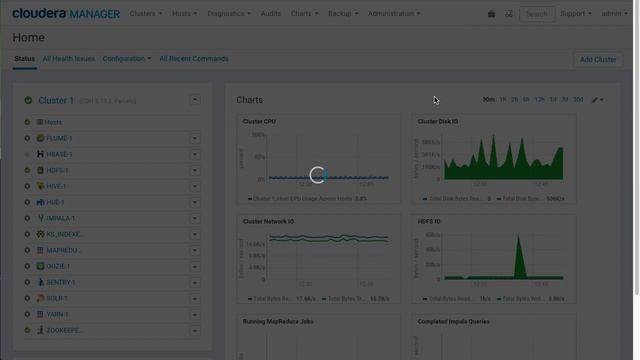Click the health status indicator for ZOOKEEPE..

pyautogui.click(x=27, y=330)
